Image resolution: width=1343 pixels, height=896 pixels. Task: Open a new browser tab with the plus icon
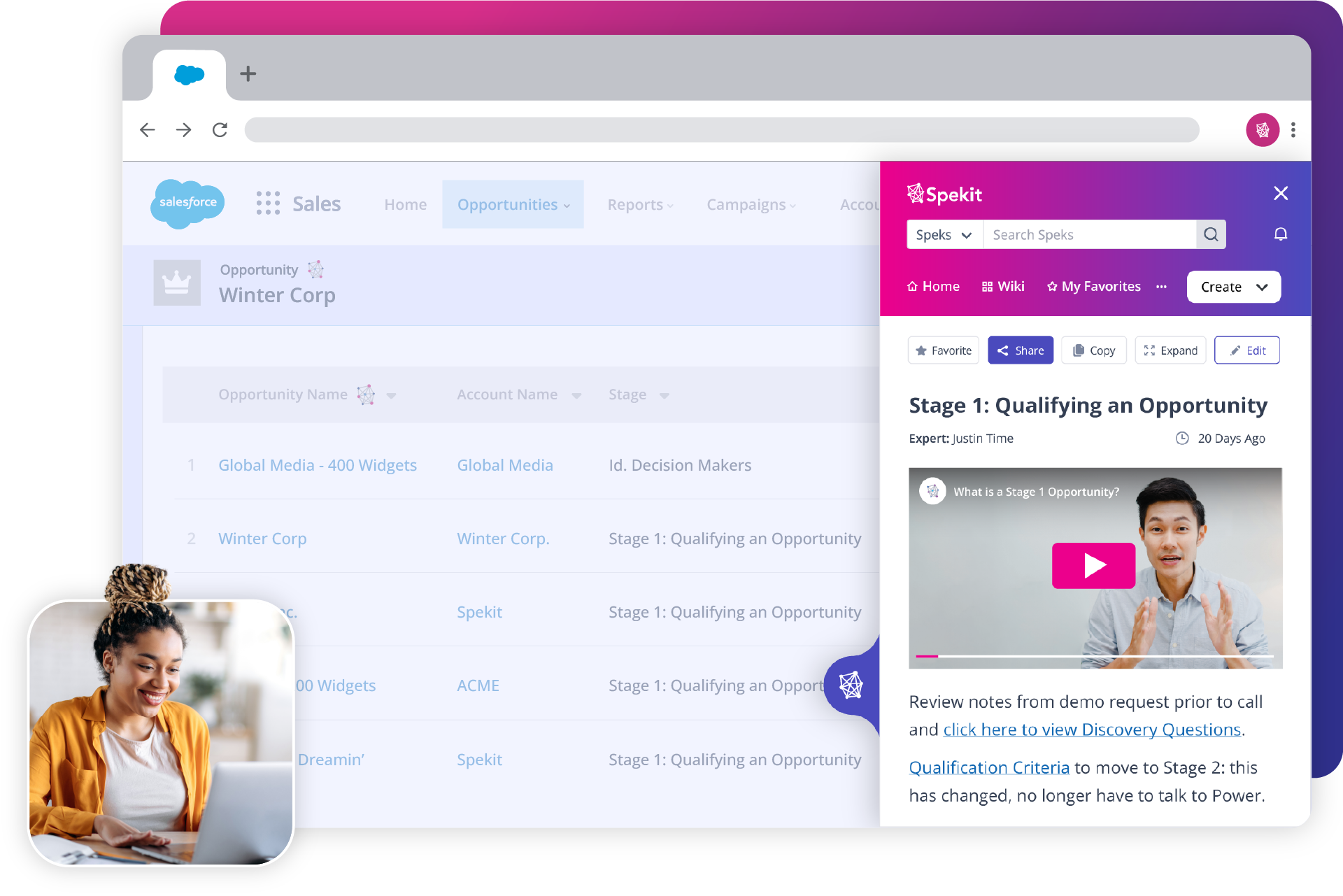point(248,73)
